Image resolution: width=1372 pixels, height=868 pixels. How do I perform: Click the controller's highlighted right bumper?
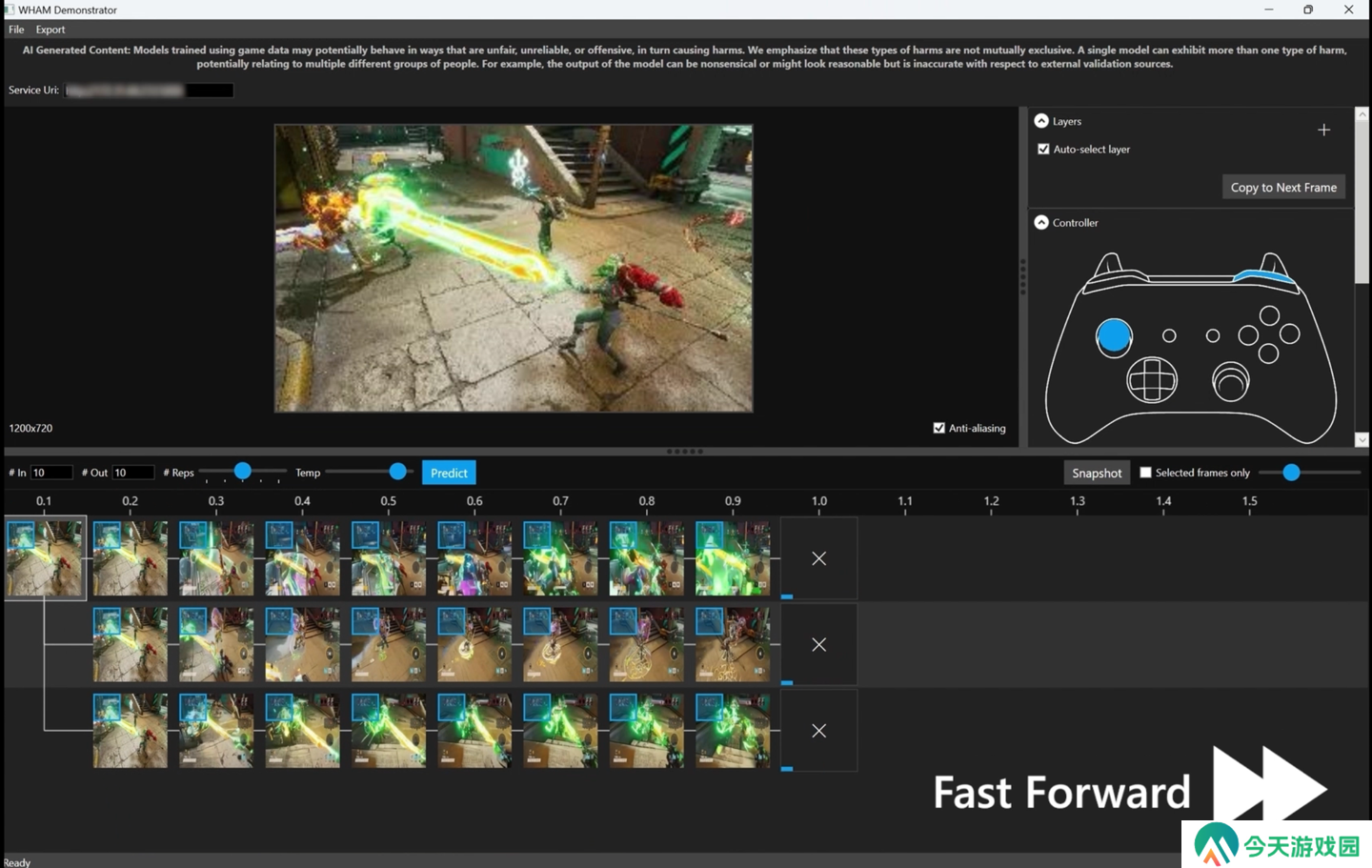click(1265, 276)
